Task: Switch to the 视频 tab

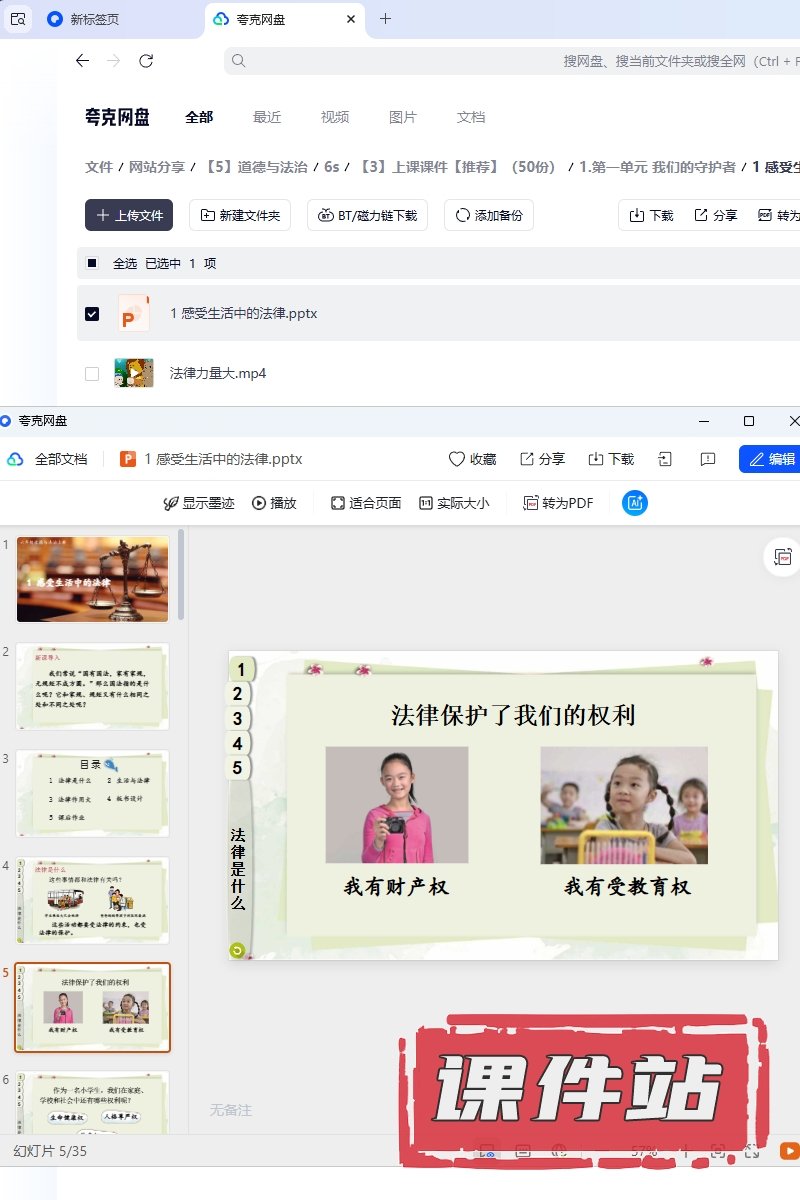Action: point(335,117)
